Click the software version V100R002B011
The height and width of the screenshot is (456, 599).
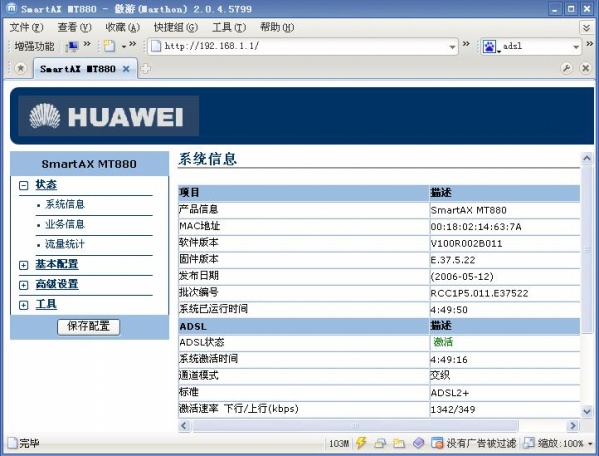tap(466, 244)
